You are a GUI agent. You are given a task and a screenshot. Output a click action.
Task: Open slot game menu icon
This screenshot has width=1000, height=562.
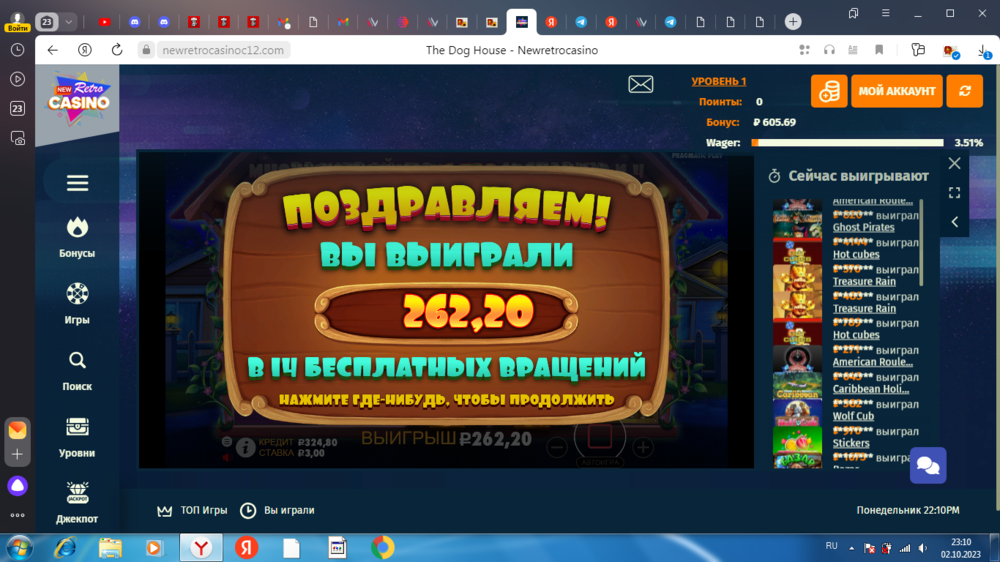(x=226, y=441)
